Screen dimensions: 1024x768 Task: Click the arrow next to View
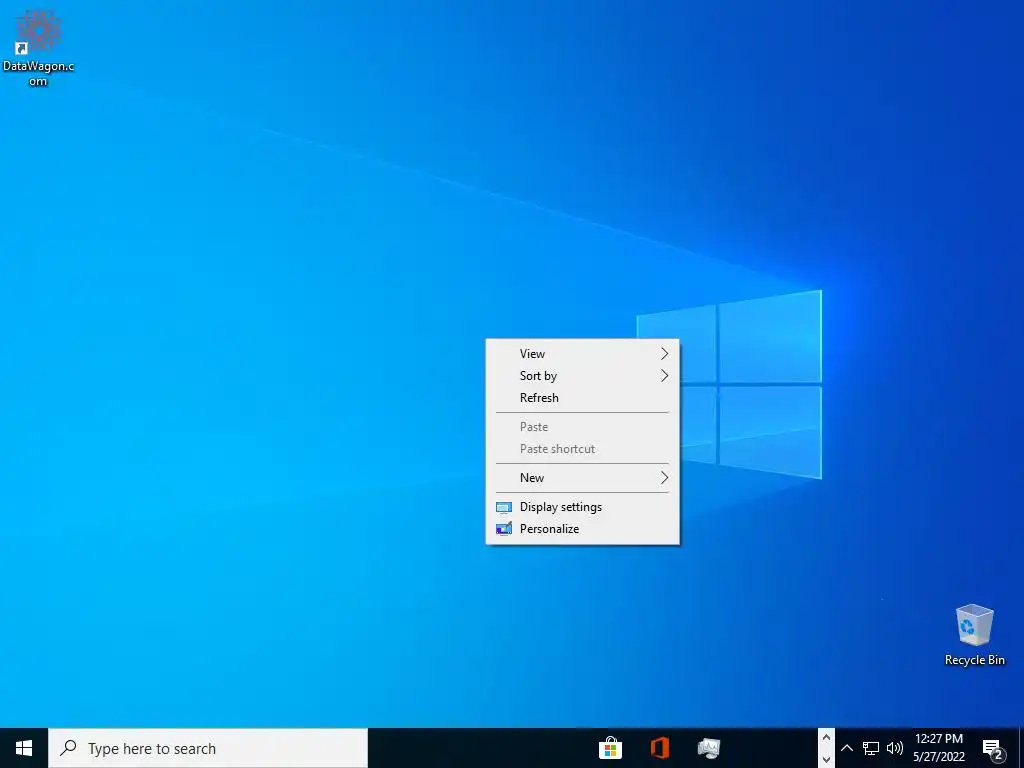coord(664,354)
